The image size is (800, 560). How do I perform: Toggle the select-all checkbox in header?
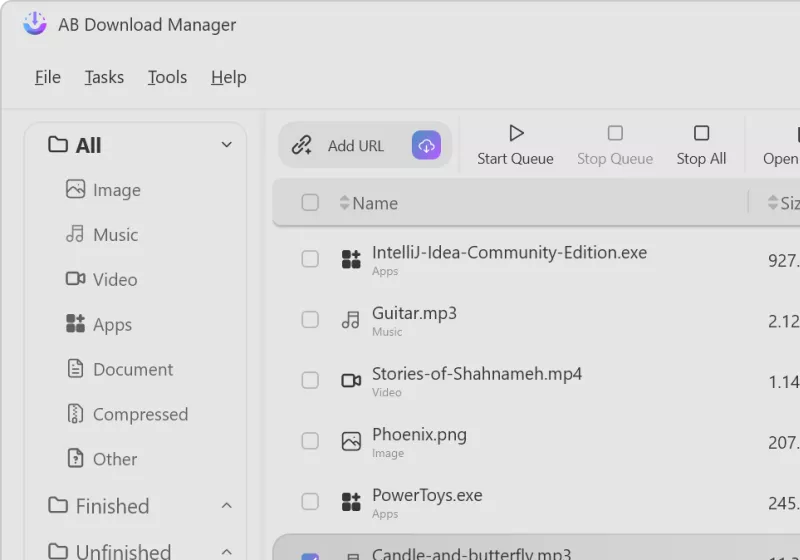[x=310, y=202]
